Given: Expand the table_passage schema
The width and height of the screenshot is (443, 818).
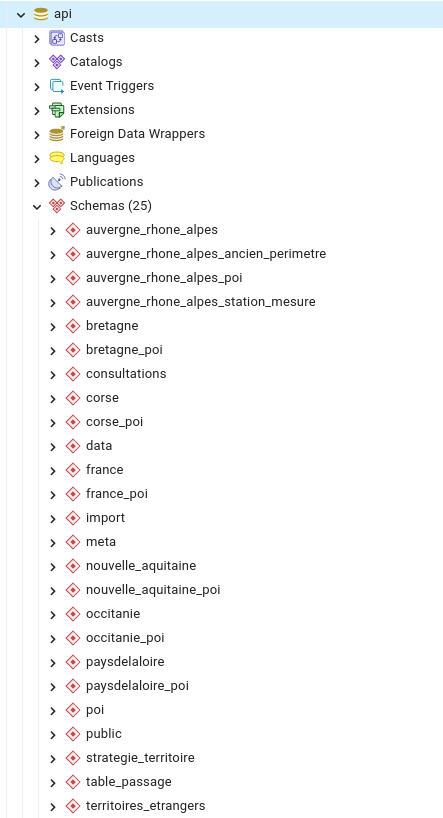Looking at the screenshot, I should click(53, 783).
